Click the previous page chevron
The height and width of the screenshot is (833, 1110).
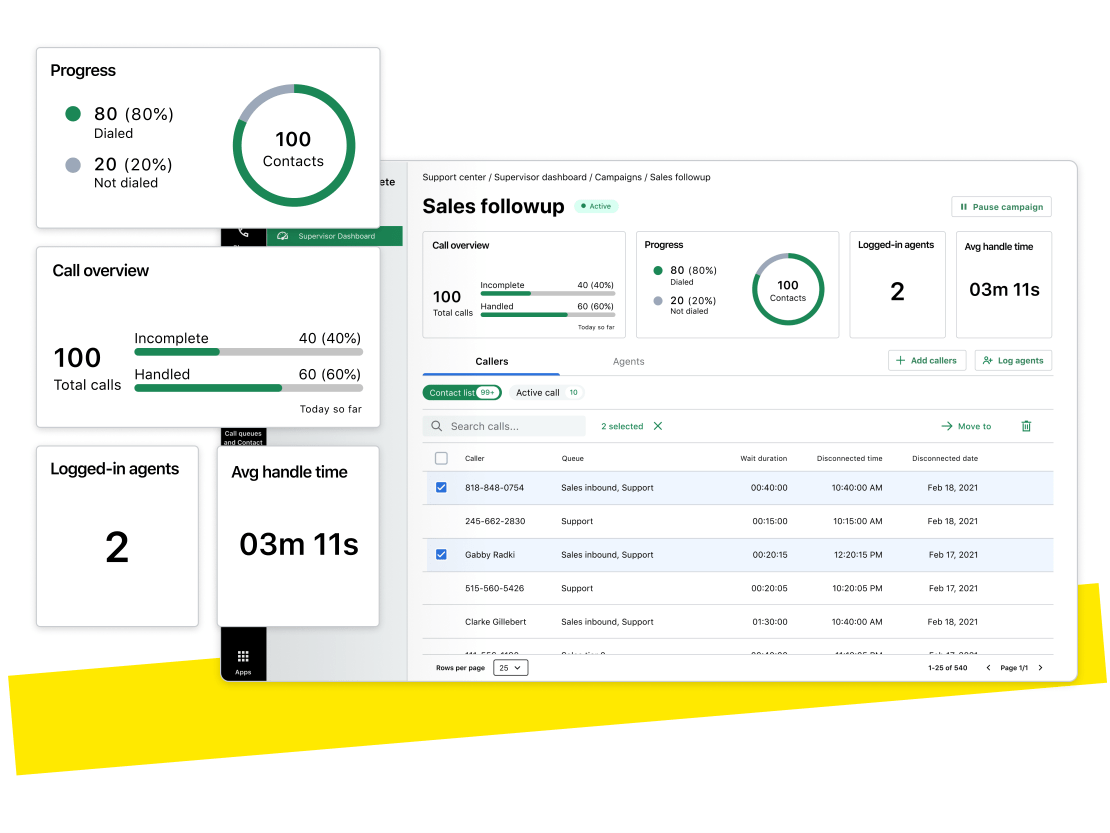988,666
